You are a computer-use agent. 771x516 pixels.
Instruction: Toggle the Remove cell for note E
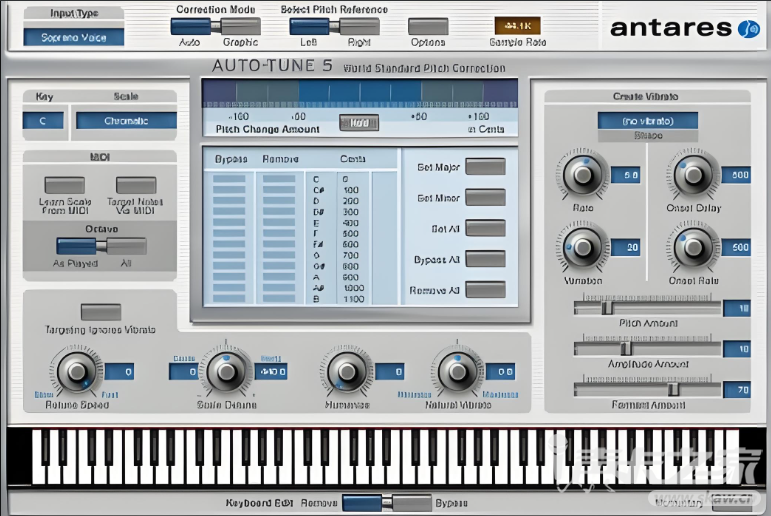tap(279, 222)
